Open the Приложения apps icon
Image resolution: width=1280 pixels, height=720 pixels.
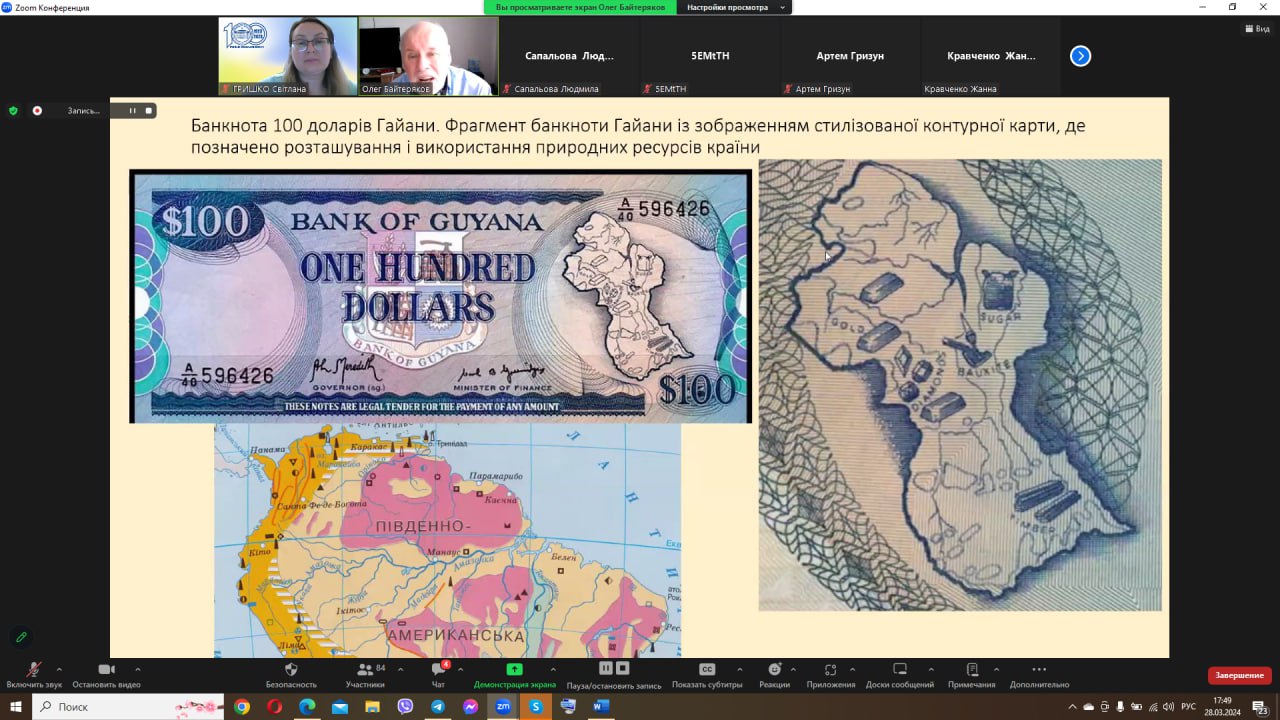(x=830, y=670)
